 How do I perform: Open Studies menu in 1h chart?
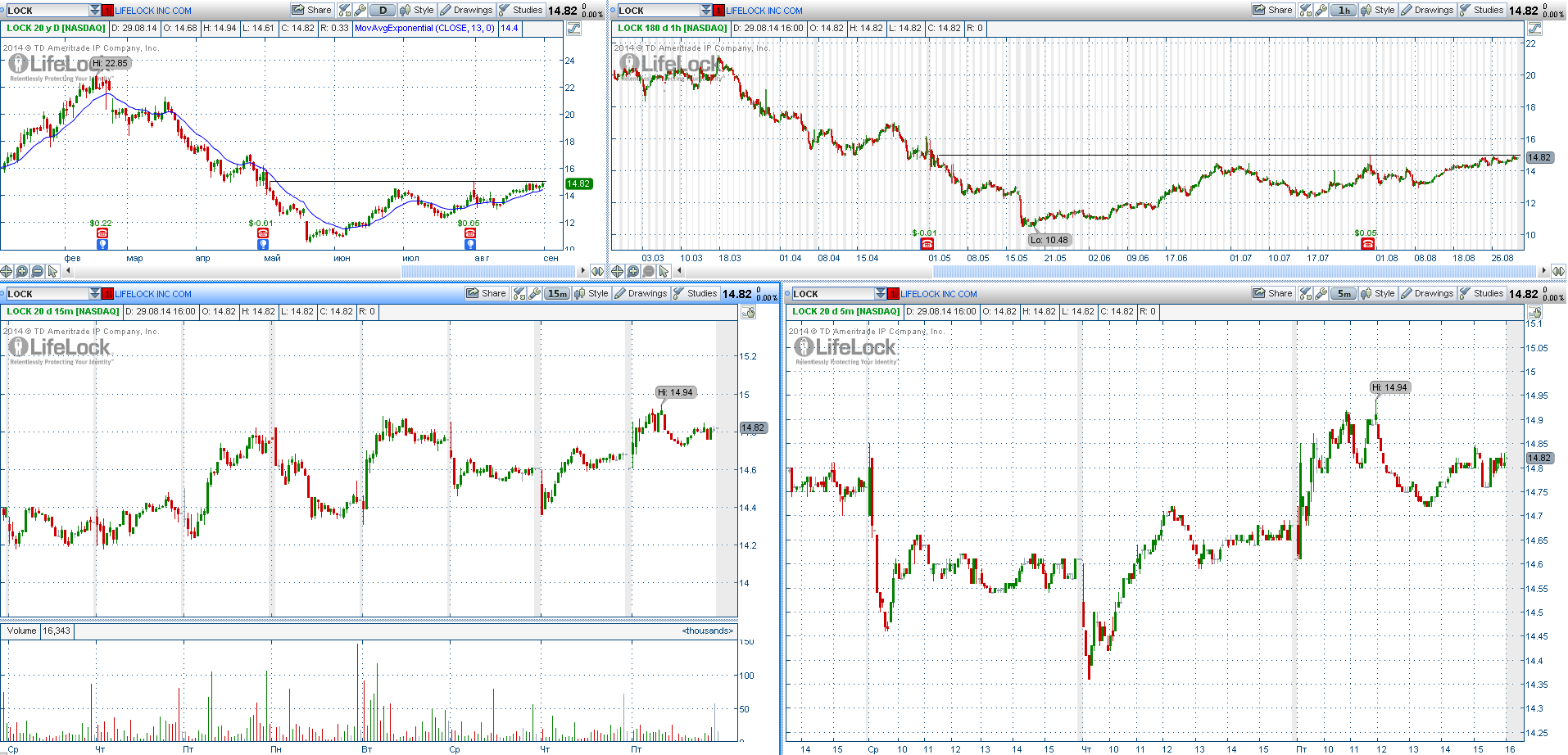pyautogui.click(x=1482, y=10)
